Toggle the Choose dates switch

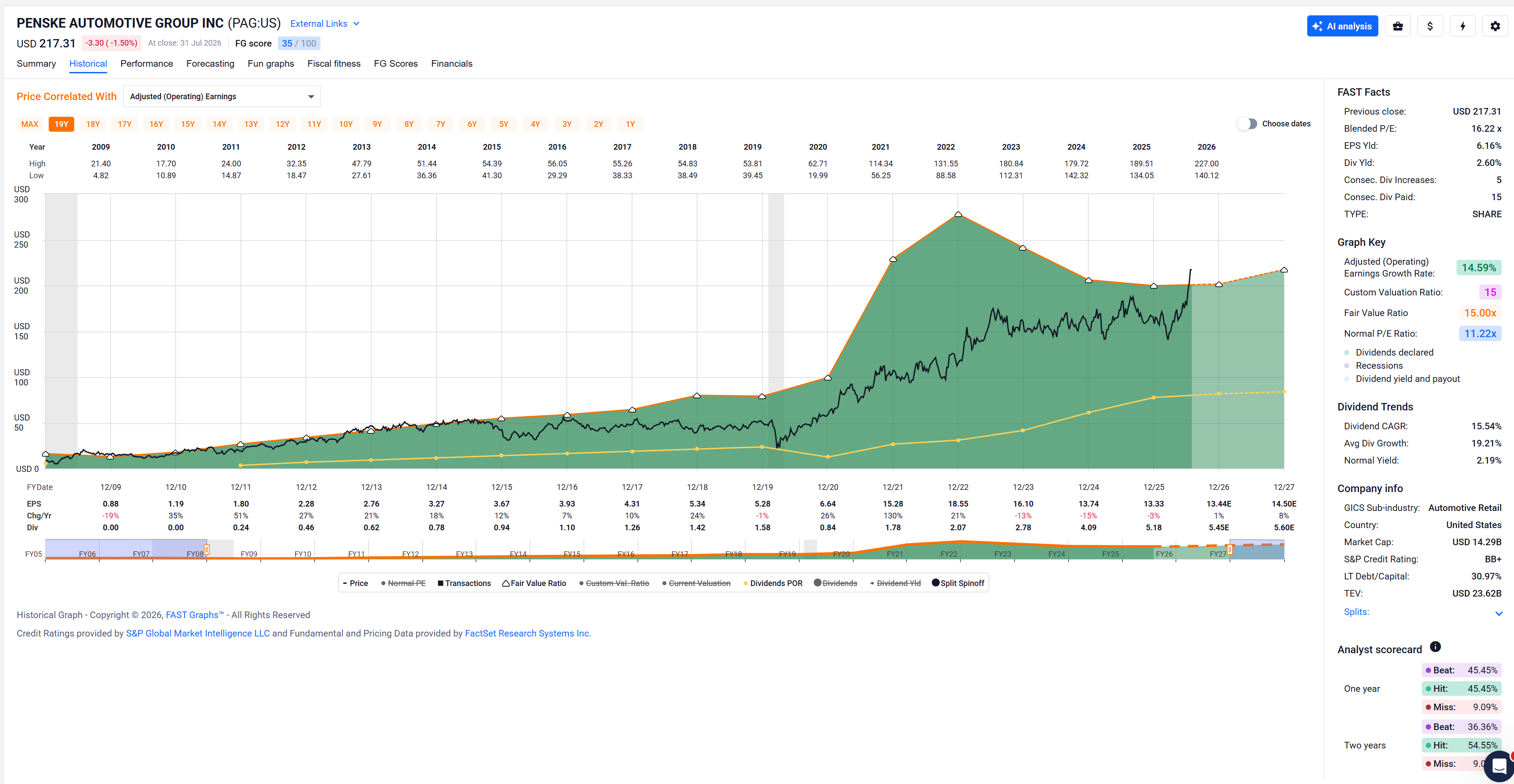click(1247, 123)
